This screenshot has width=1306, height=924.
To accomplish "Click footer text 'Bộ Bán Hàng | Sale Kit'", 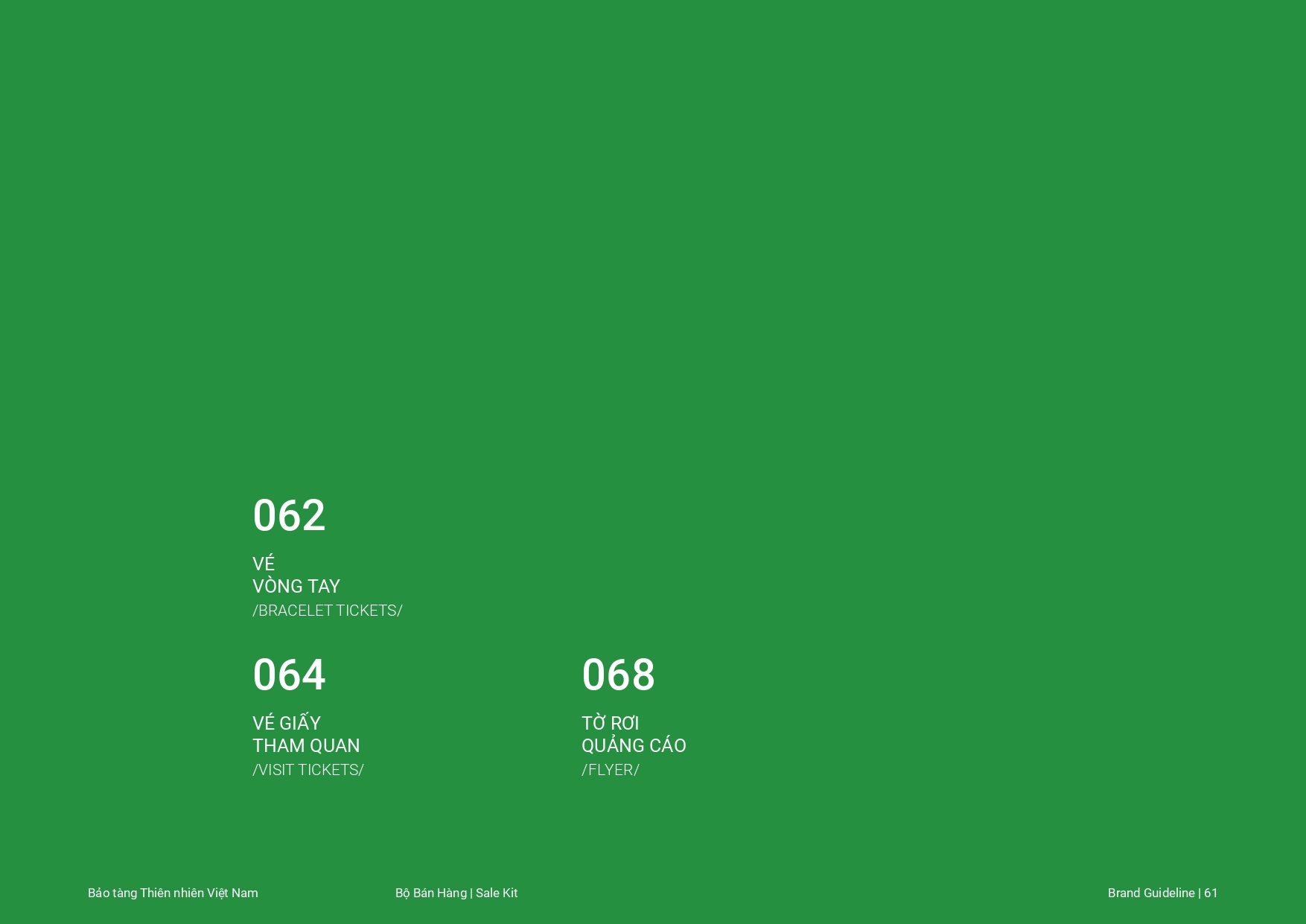I will click(456, 893).
